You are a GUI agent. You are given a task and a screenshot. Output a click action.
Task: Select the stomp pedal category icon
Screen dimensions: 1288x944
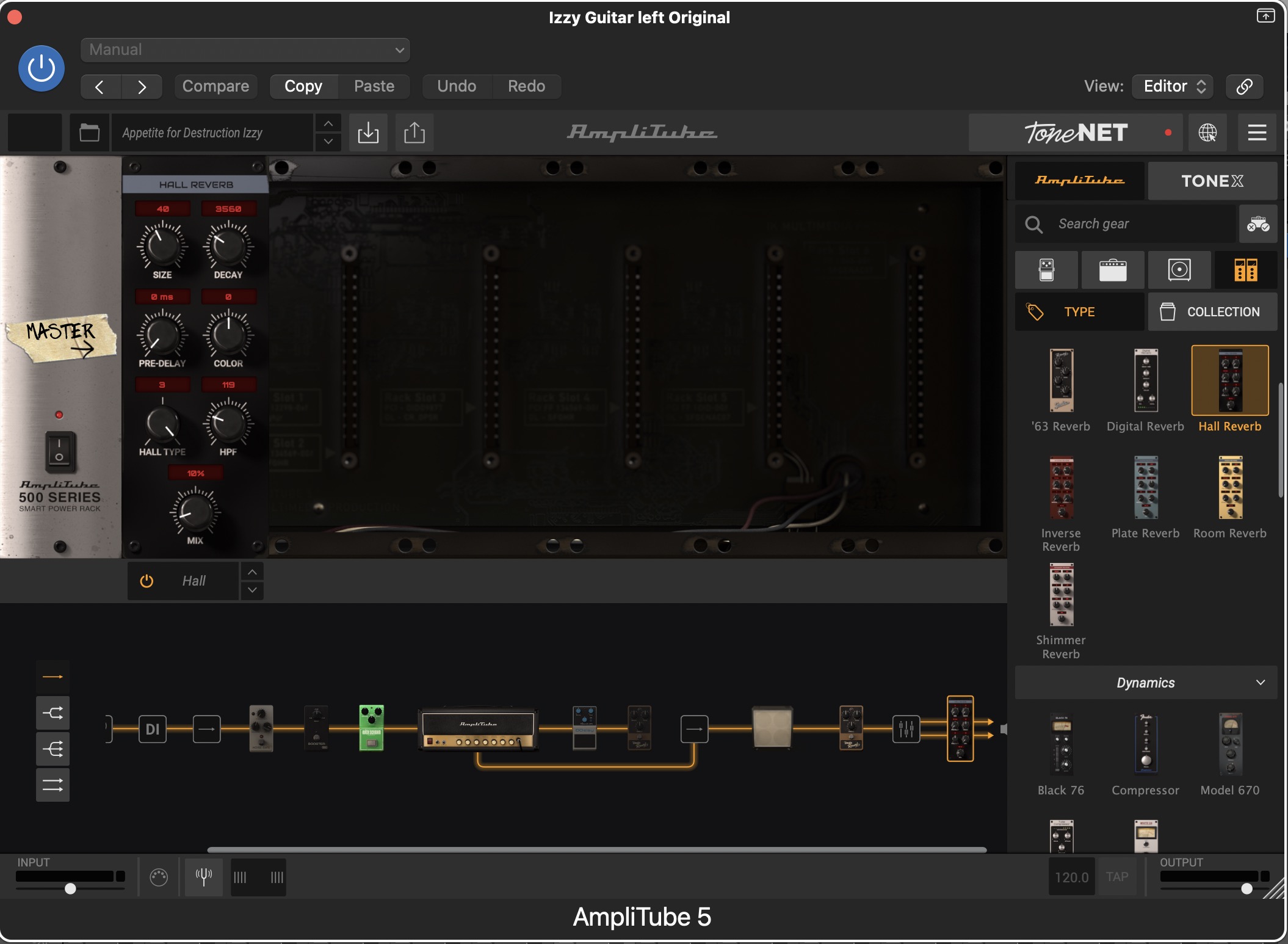tap(1046, 269)
